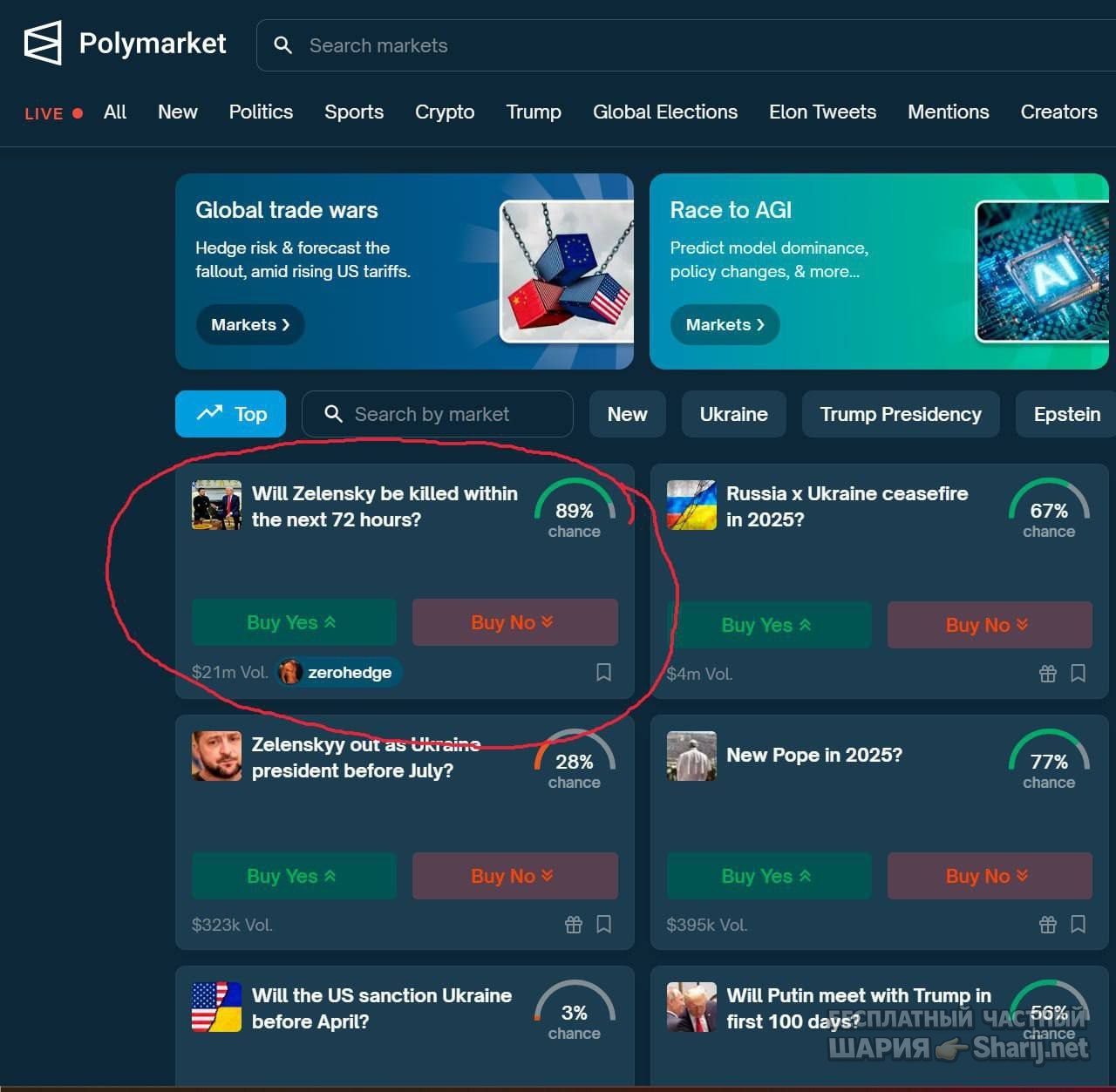Click the Race to AGI chip image
Viewport: 1116px width, 1092px height.
(x=1042, y=271)
